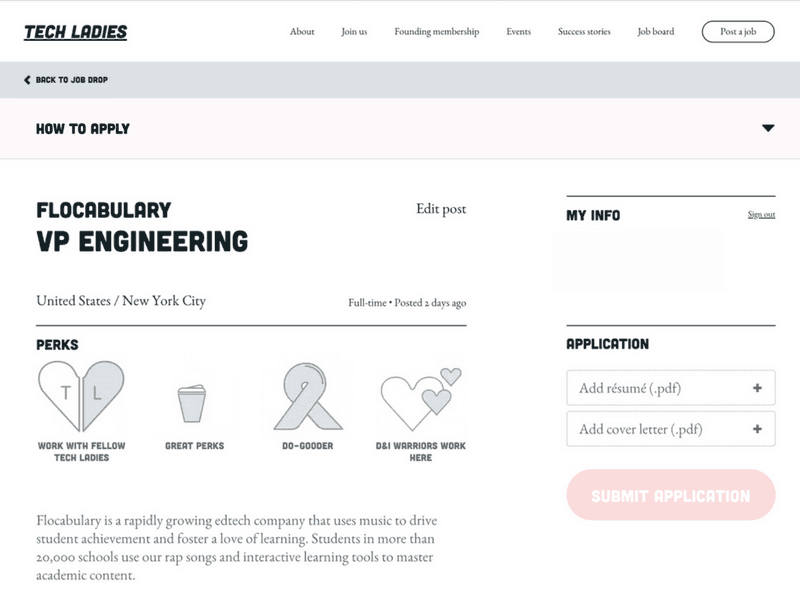The image size is (800, 600).
Task: Click the Post a job button
Action: (738, 32)
